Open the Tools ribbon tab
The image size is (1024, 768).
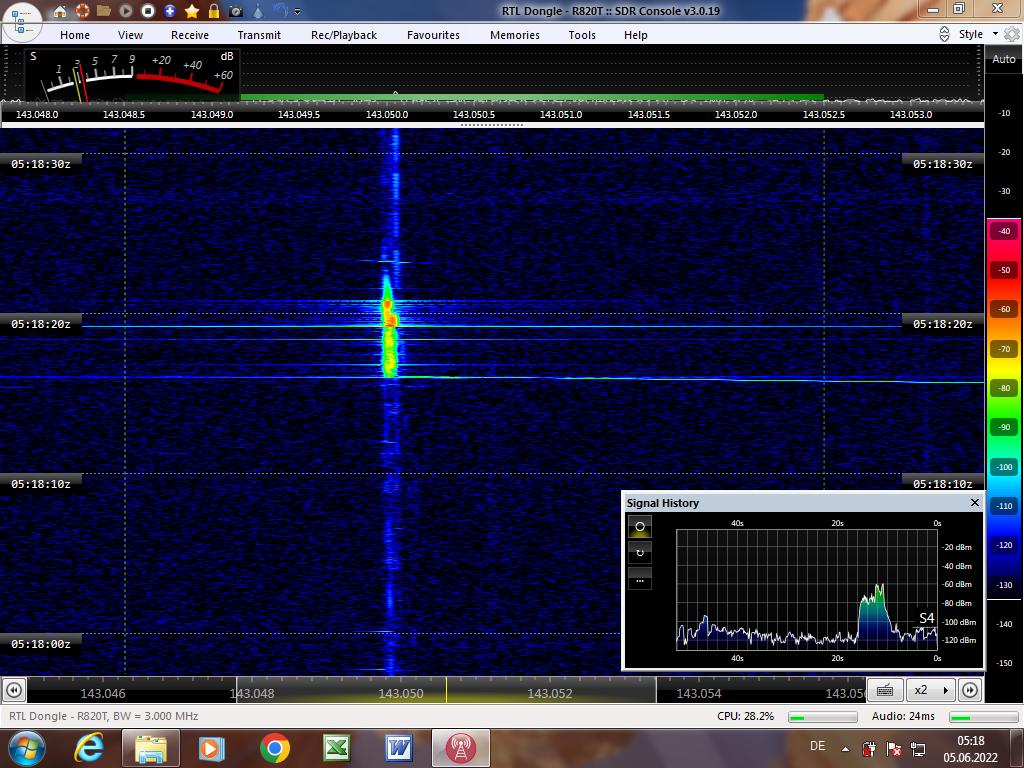(x=582, y=35)
